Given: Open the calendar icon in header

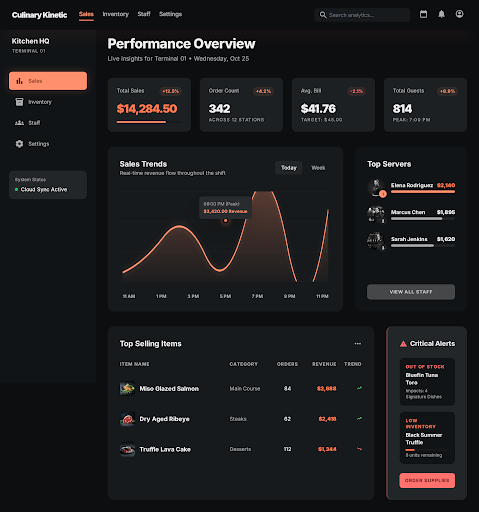Looking at the screenshot, I should point(423,14).
